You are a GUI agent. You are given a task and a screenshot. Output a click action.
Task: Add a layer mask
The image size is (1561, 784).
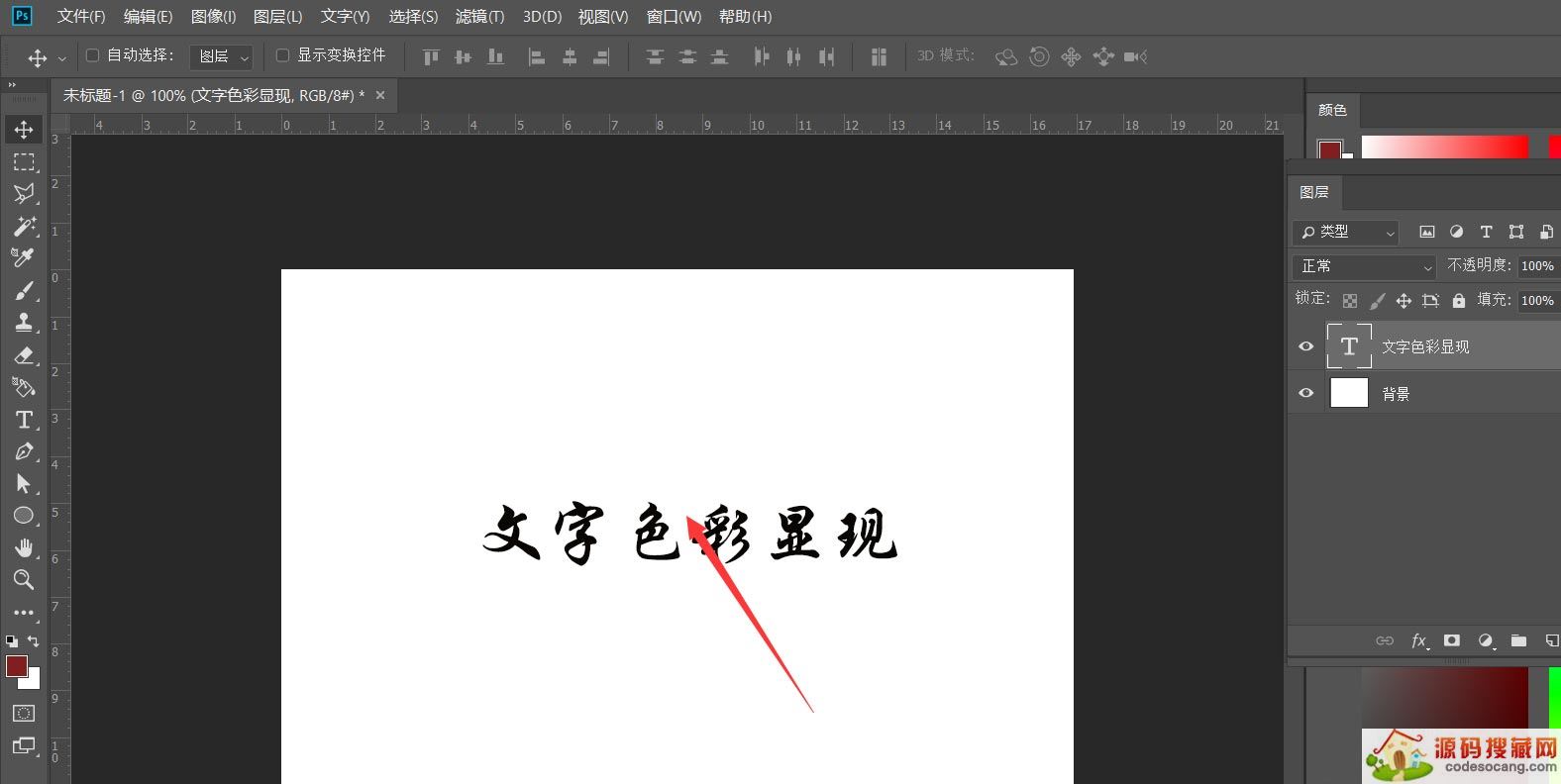[x=1451, y=640]
